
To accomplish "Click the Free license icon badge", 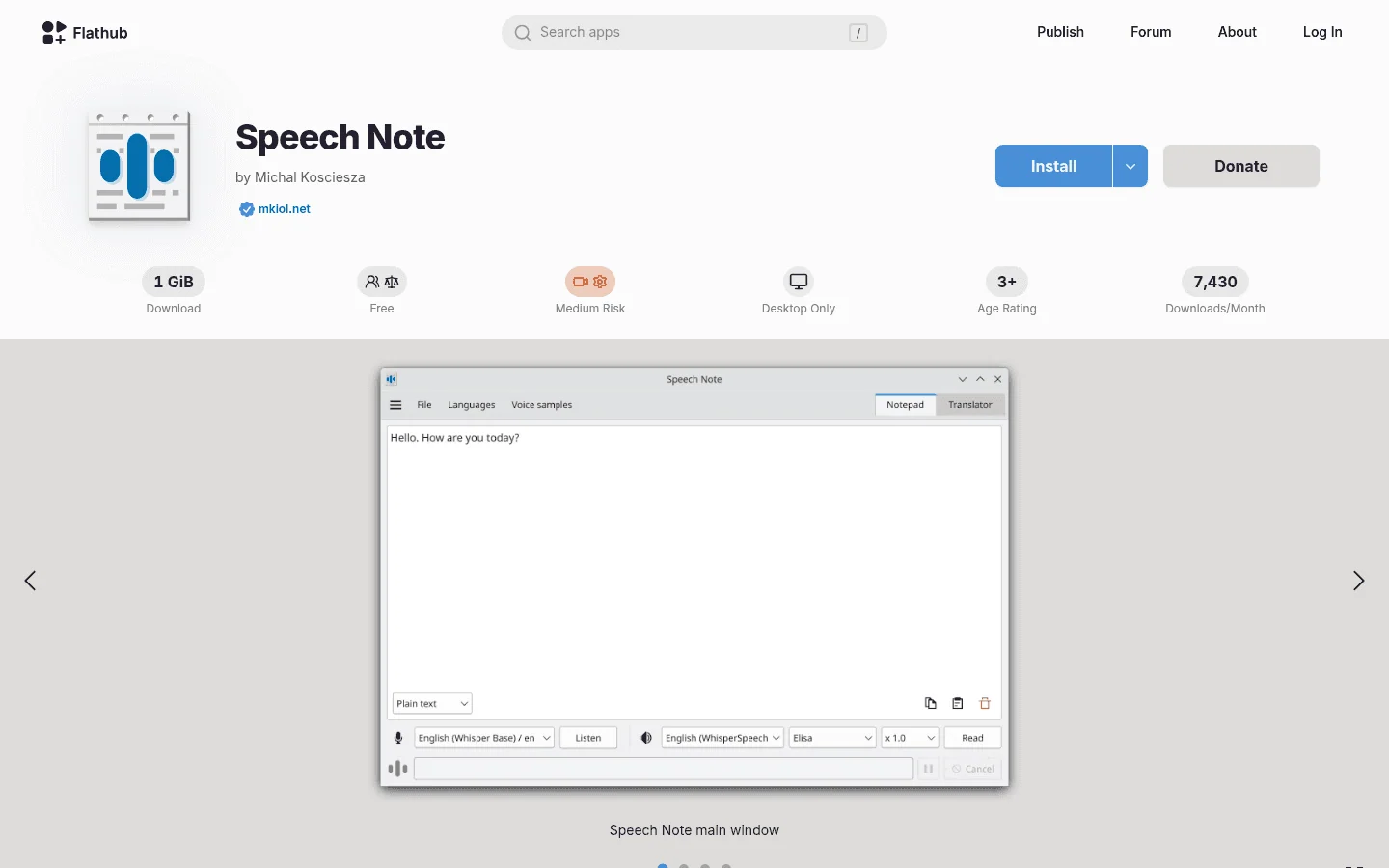I will (382, 282).
